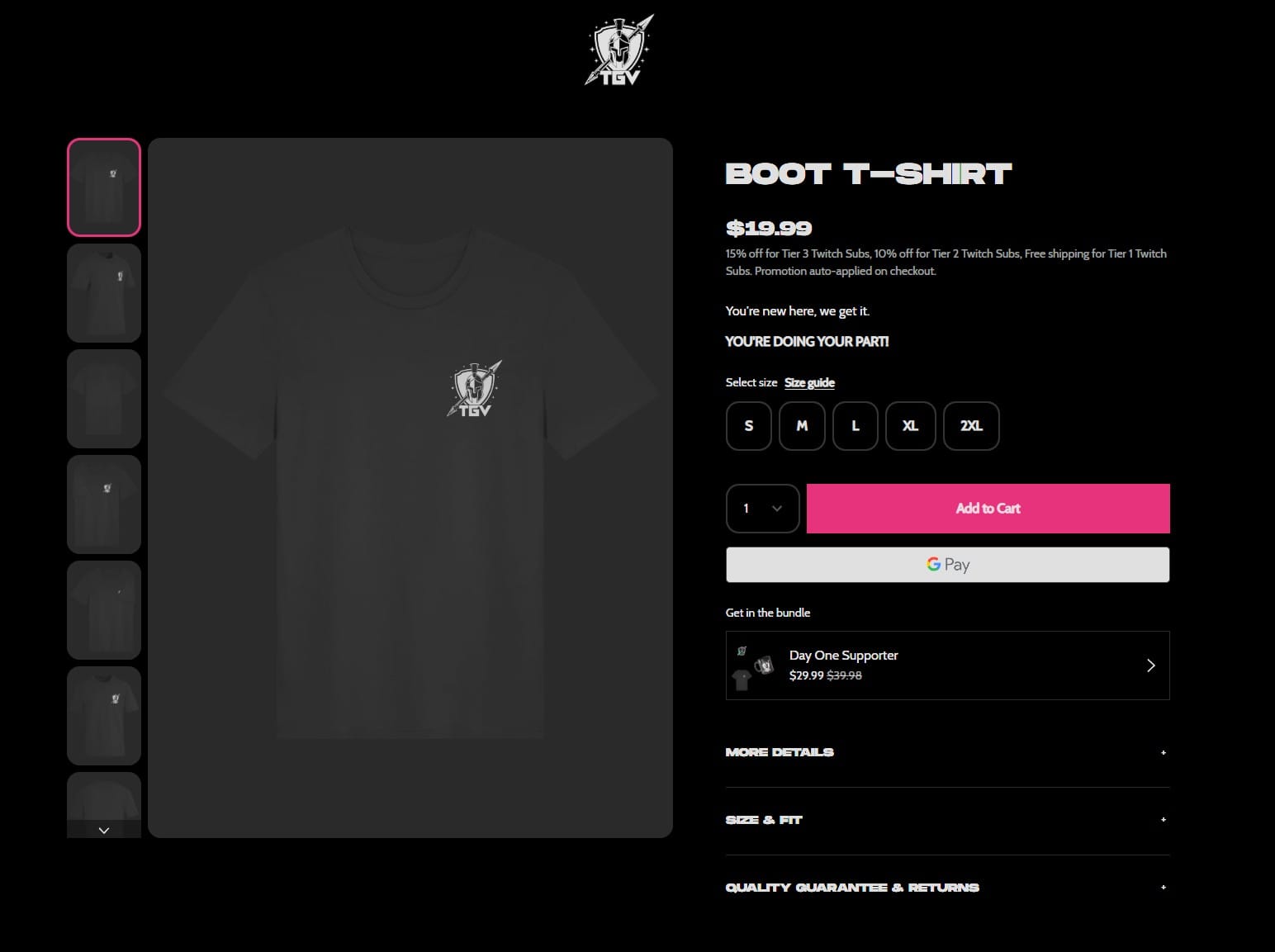Open the Day One Supporter bundle arrow
The image size is (1275, 952).
click(1150, 665)
